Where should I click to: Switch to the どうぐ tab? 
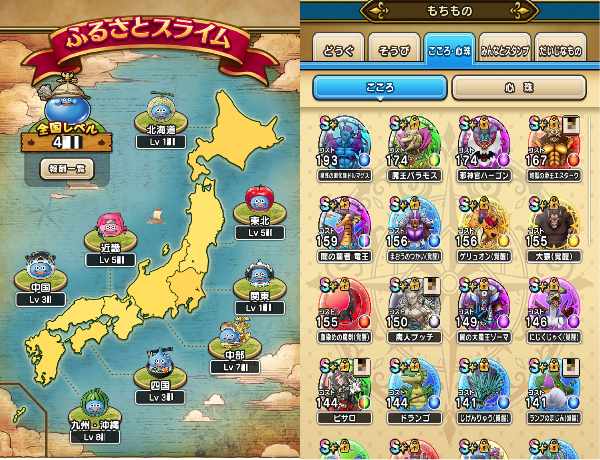click(339, 49)
